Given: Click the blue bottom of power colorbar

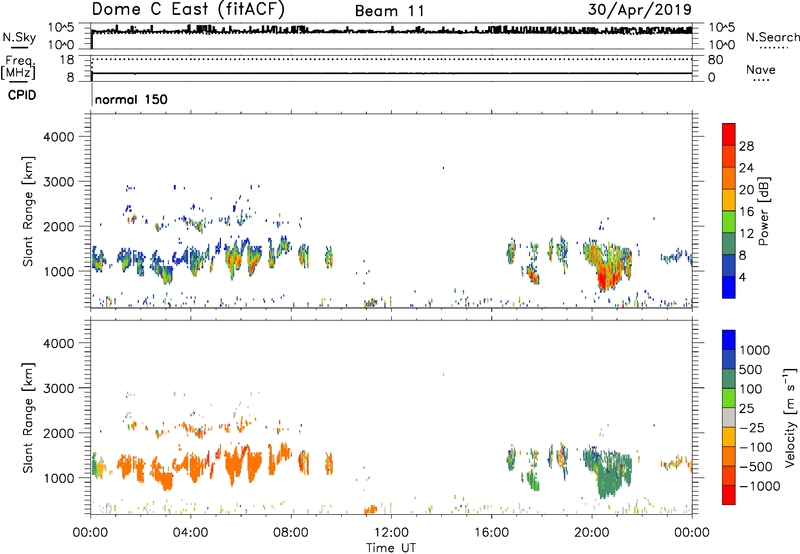Looking at the screenshot, I should [x=729, y=287].
